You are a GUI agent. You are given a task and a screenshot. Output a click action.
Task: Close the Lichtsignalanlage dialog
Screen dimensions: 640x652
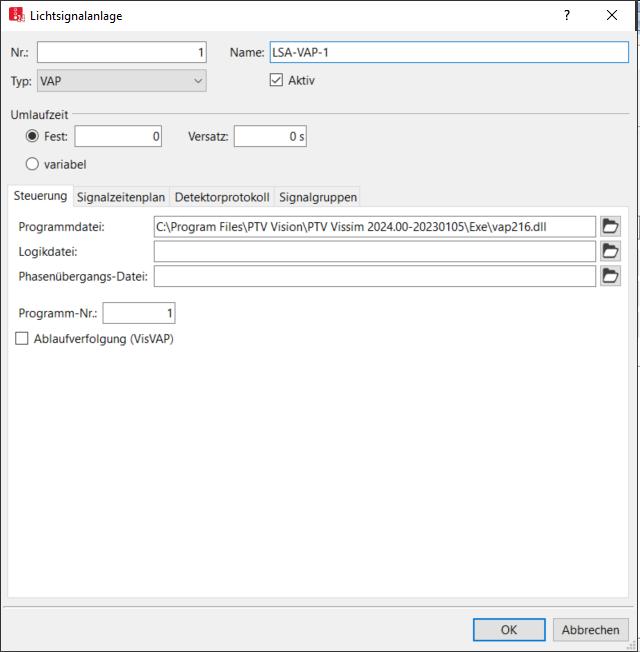pyautogui.click(x=612, y=16)
